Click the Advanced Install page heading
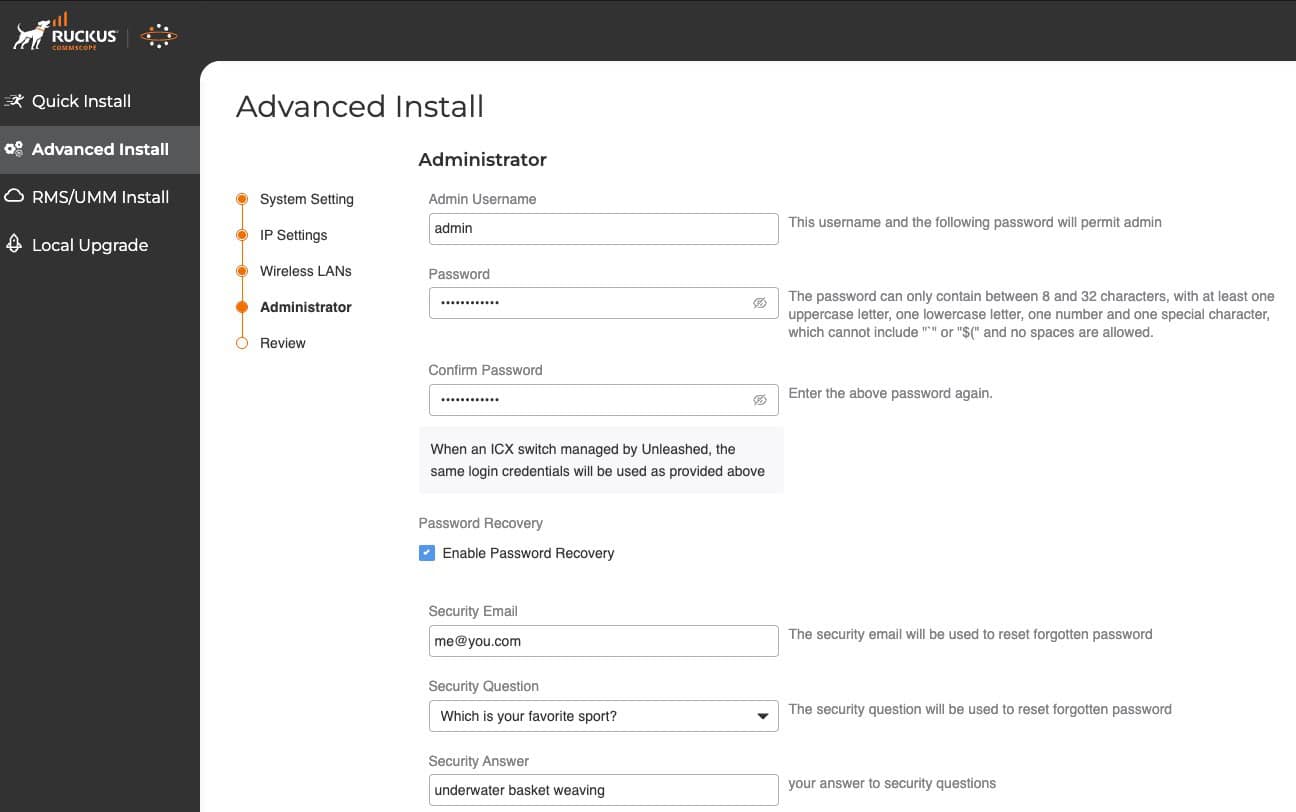The image size is (1296, 812). (x=360, y=106)
